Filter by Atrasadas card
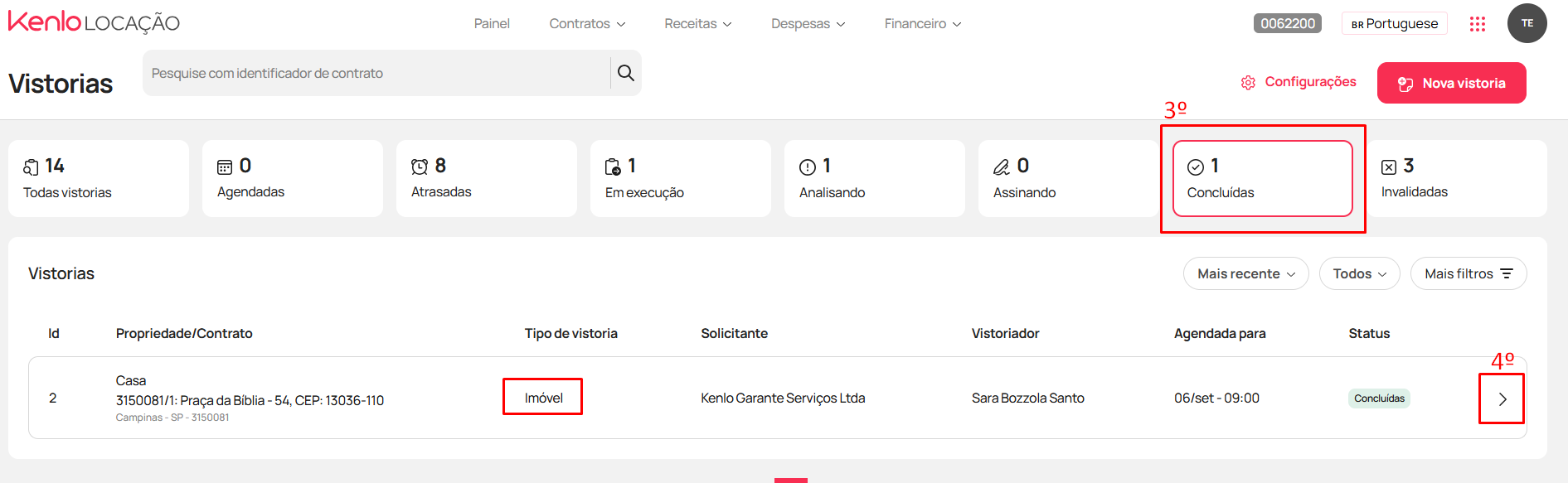Image resolution: width=1568 pixels, height=483 pixels. [487, 178]
